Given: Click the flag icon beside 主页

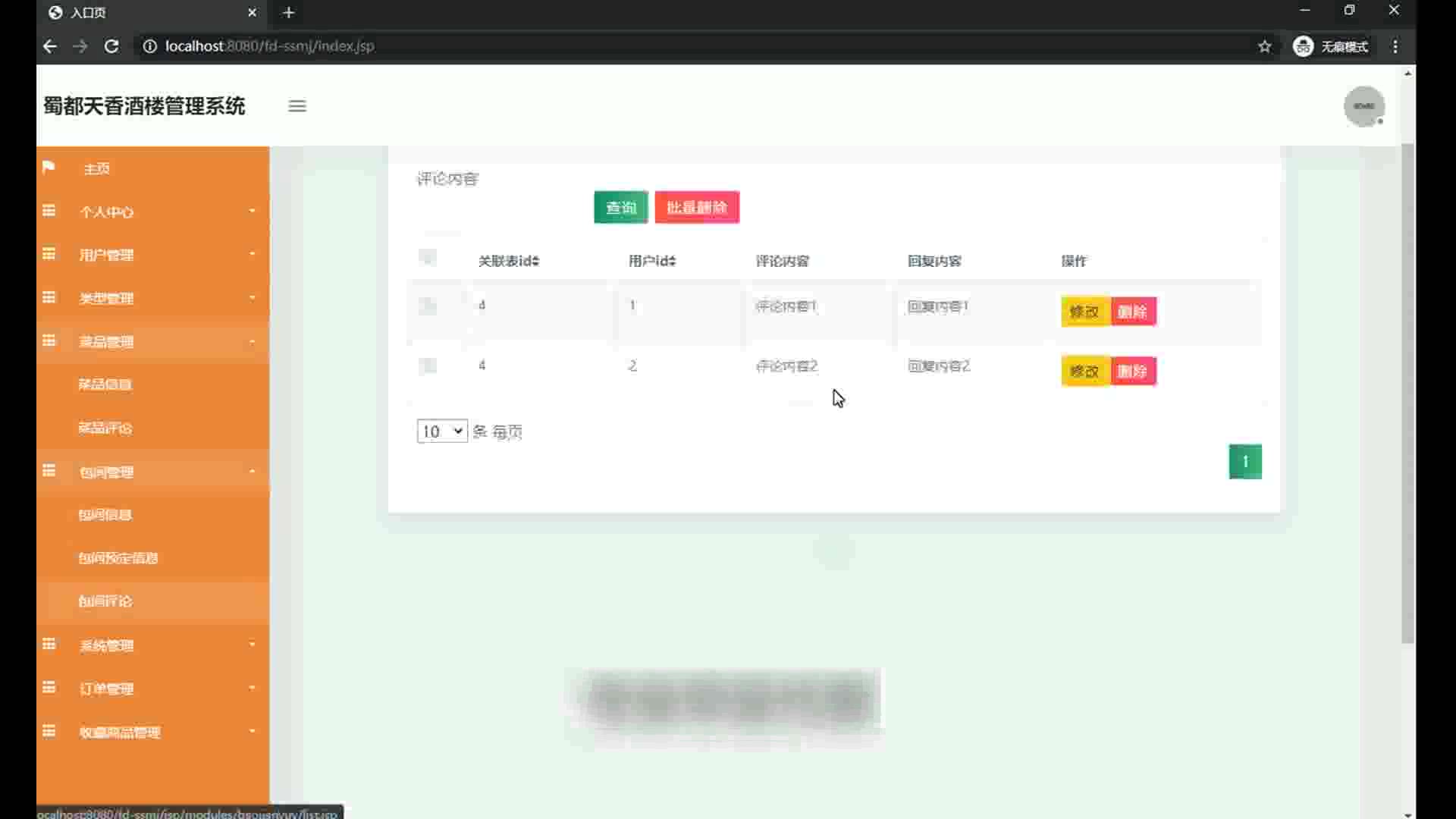Looking at the screenshot, I should [x=49, y=167].
